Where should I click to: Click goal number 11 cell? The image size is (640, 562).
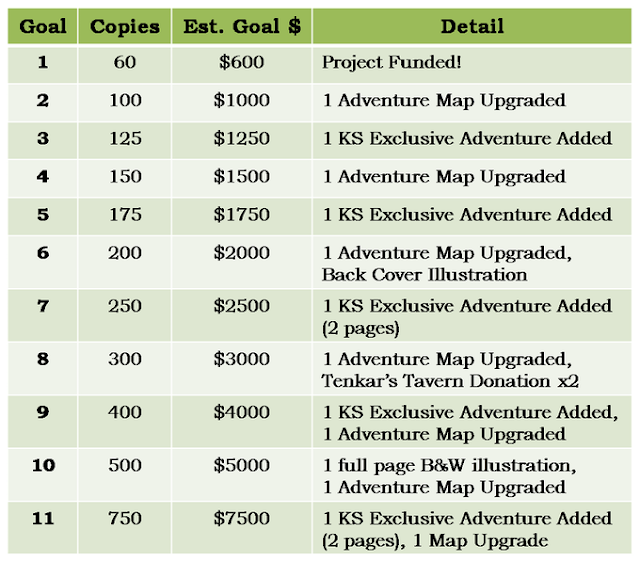[42, 528]
